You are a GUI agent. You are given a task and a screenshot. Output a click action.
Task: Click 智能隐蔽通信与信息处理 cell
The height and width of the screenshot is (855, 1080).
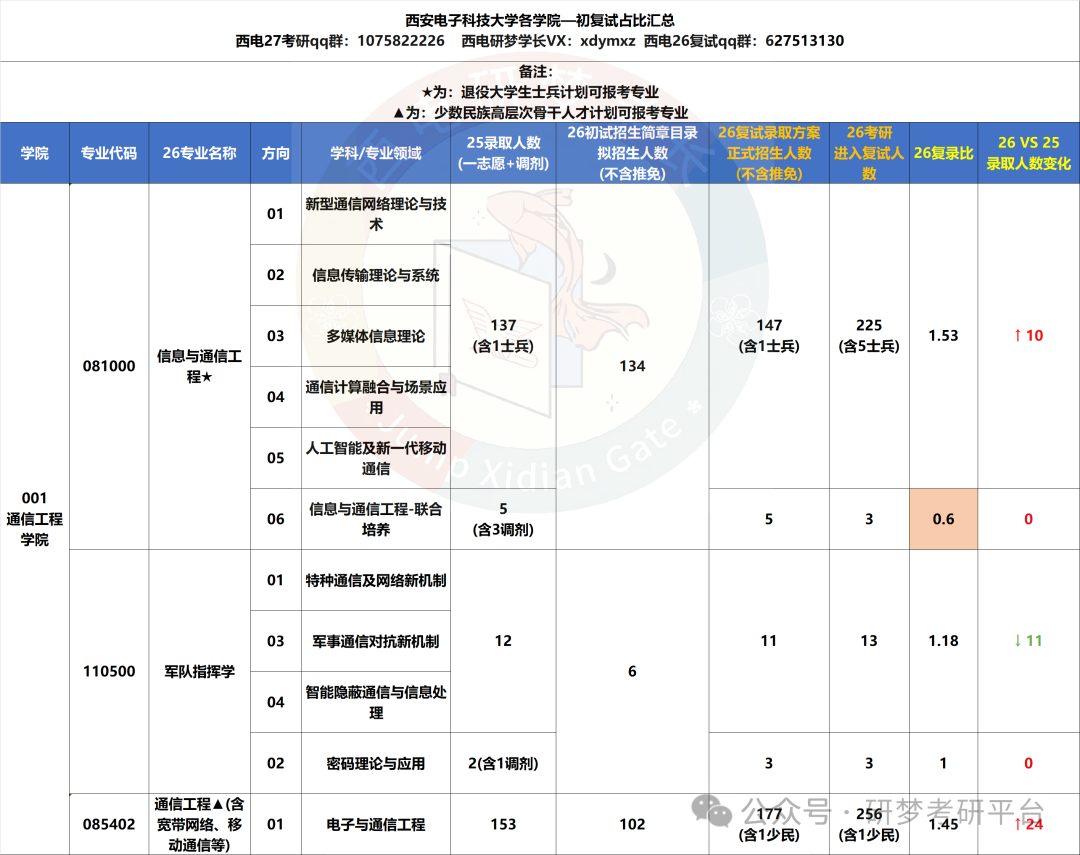[375, 702]
